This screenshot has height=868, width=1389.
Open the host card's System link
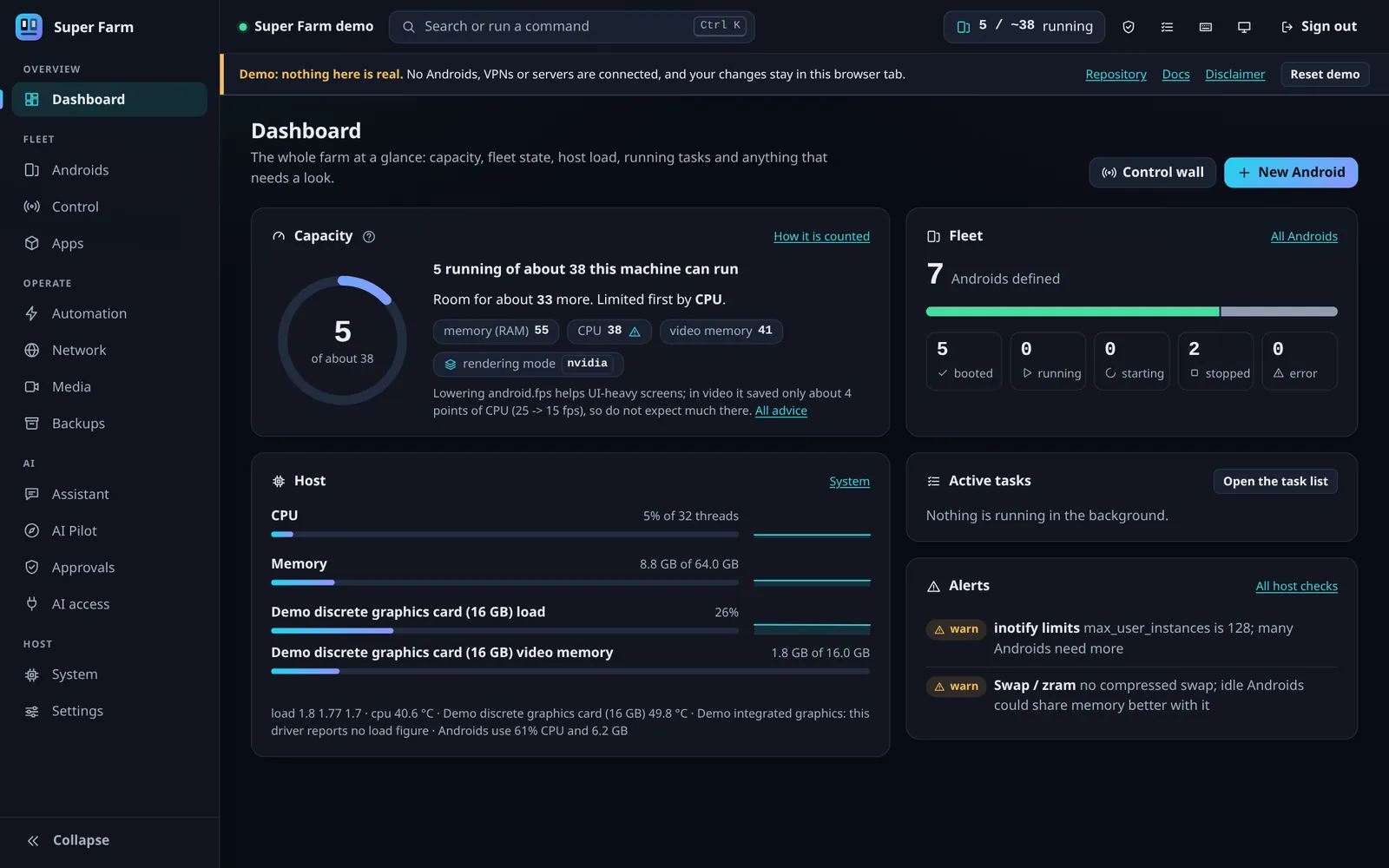pos(849,481)
